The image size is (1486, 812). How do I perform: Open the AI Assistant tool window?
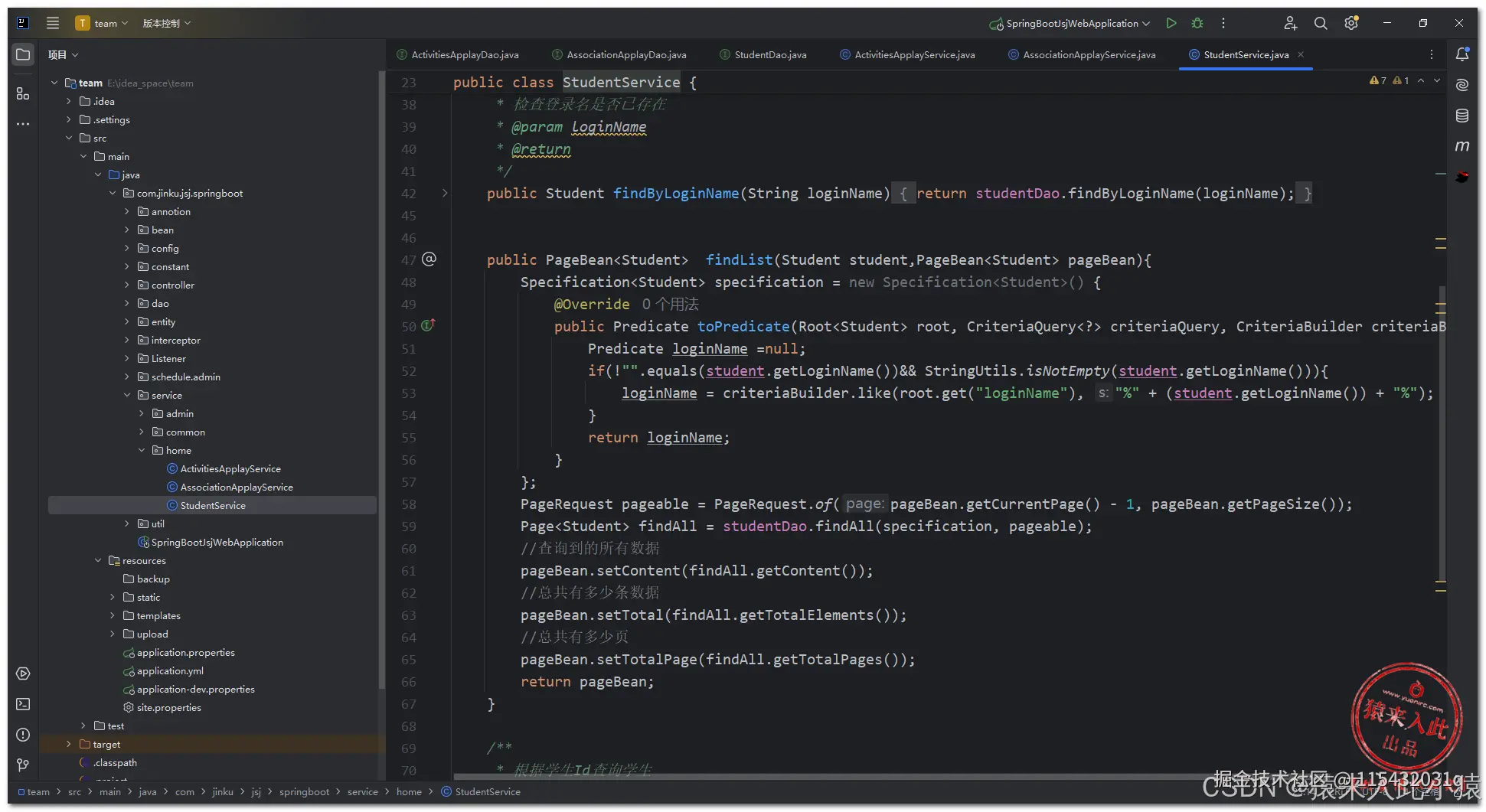[x=1462, y=85]
